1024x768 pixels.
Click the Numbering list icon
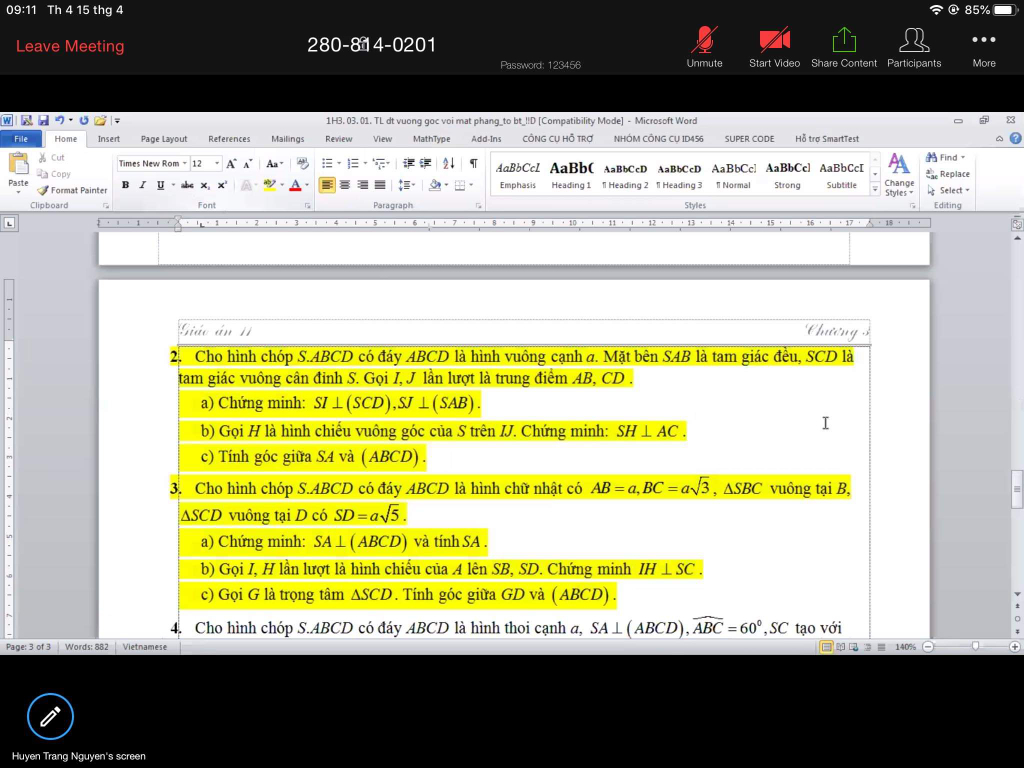pos(353,163)
